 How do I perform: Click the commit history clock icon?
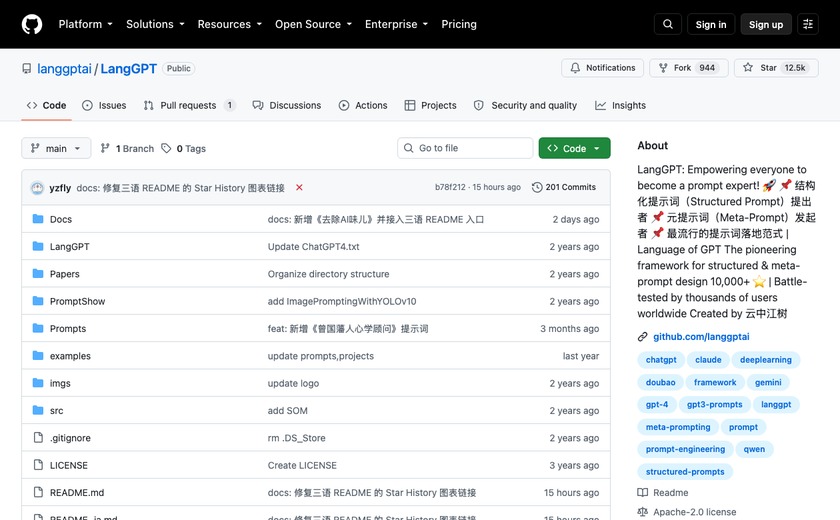pos(537,187)
